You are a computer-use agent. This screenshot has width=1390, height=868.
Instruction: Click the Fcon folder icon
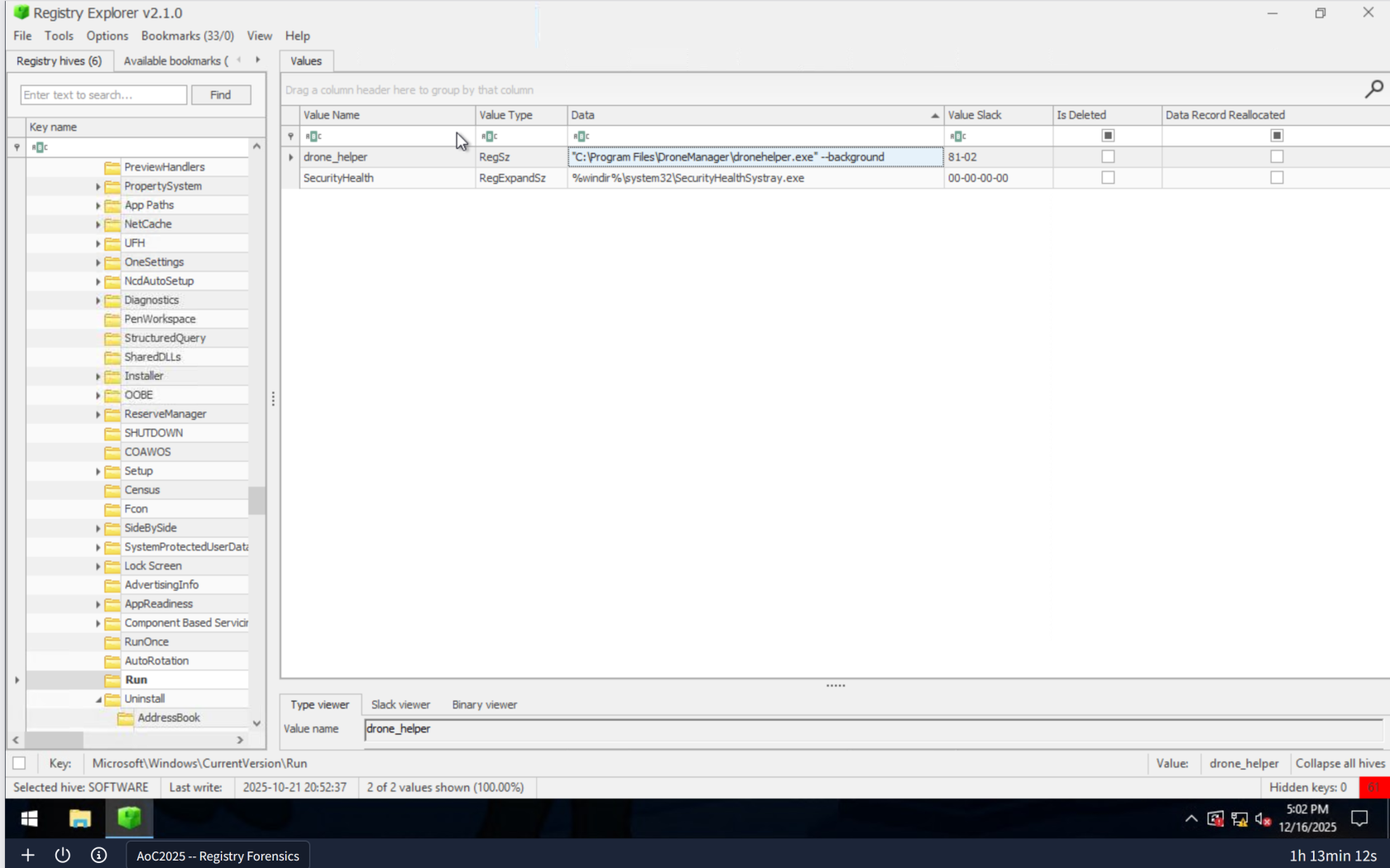[x=113, y=510]
